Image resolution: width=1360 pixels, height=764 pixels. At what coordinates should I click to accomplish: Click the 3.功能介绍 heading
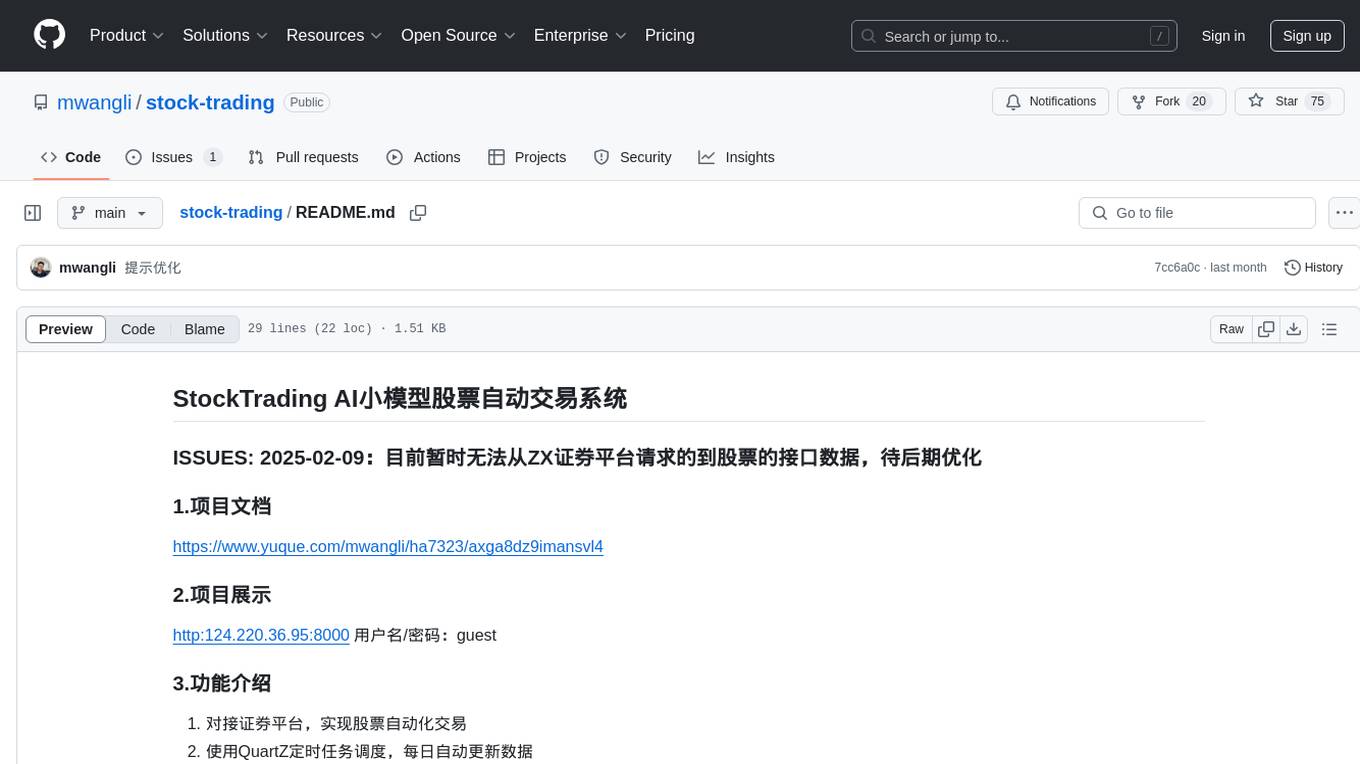pos(222,684)
